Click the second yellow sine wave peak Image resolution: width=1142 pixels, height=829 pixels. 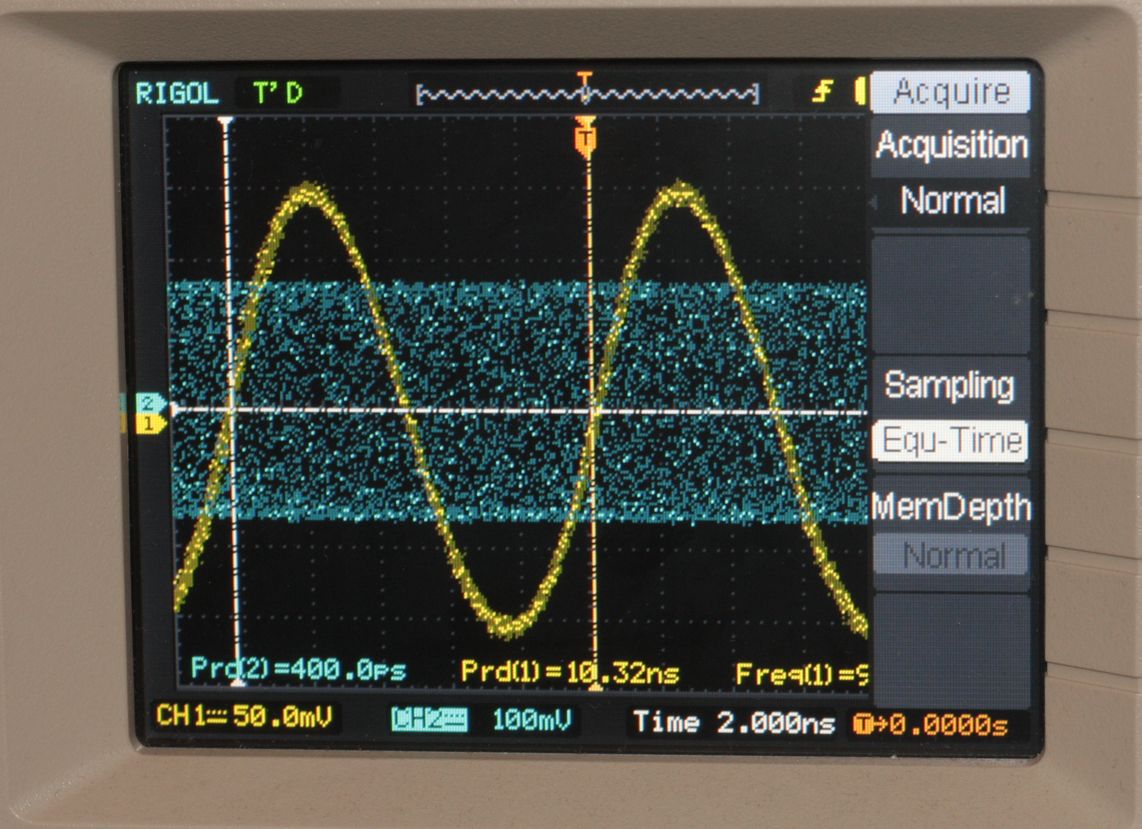[680, 192]
